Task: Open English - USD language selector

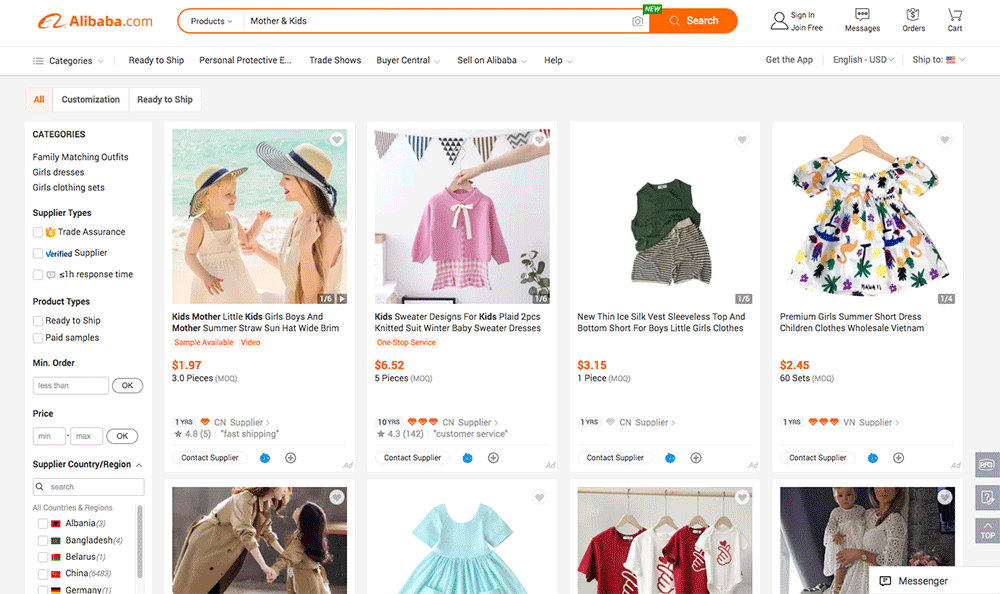Action: point(864,60)
